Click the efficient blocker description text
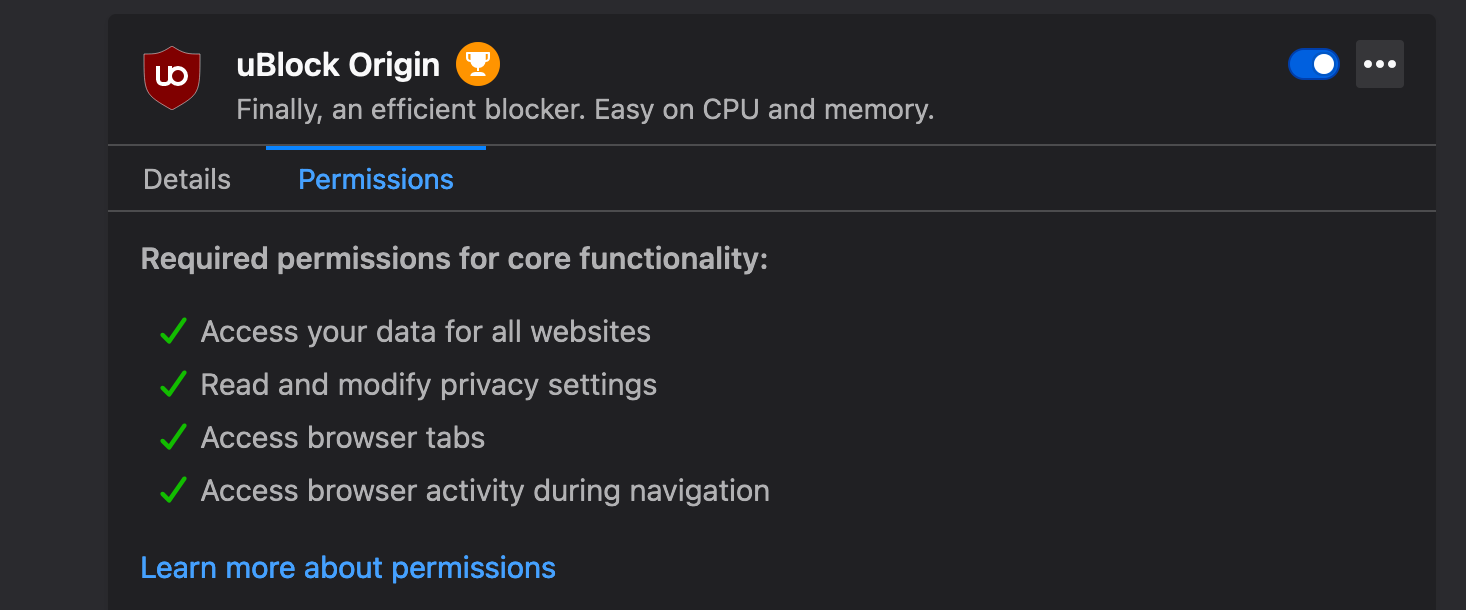The image size is (1466, 610). click(x=585, y=109)
